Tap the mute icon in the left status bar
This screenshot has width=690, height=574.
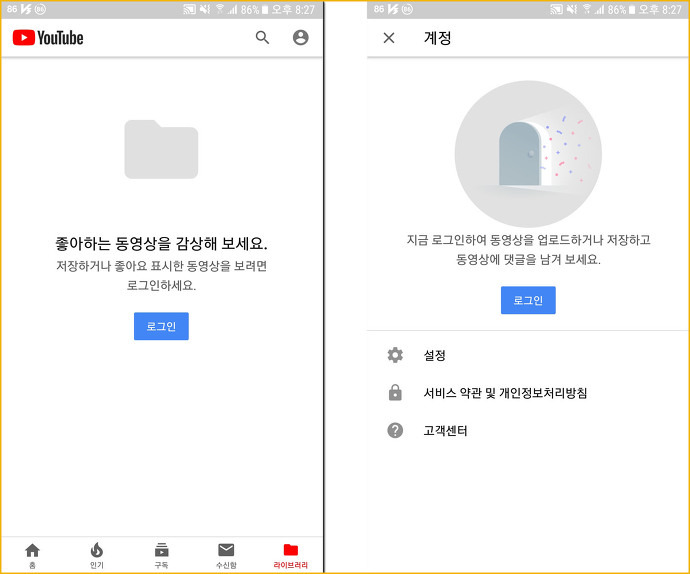[205, 9]
